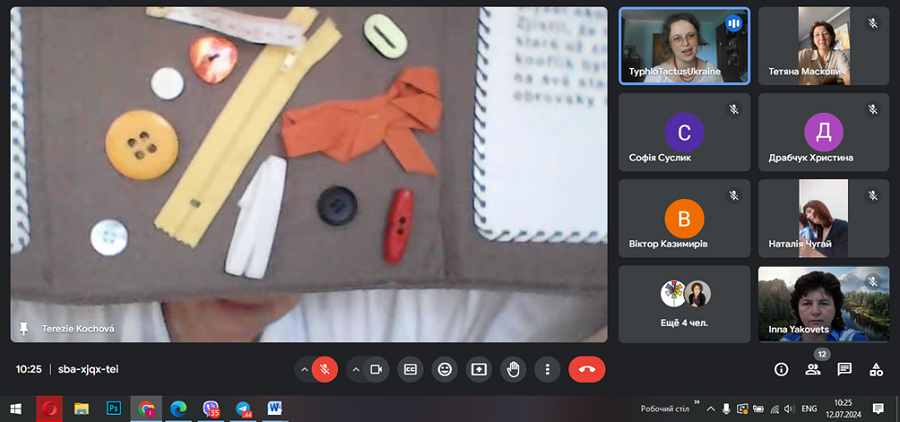This screenshot has width=900, height=422.
Task: Present your screen now
Action: coord(479,370)
